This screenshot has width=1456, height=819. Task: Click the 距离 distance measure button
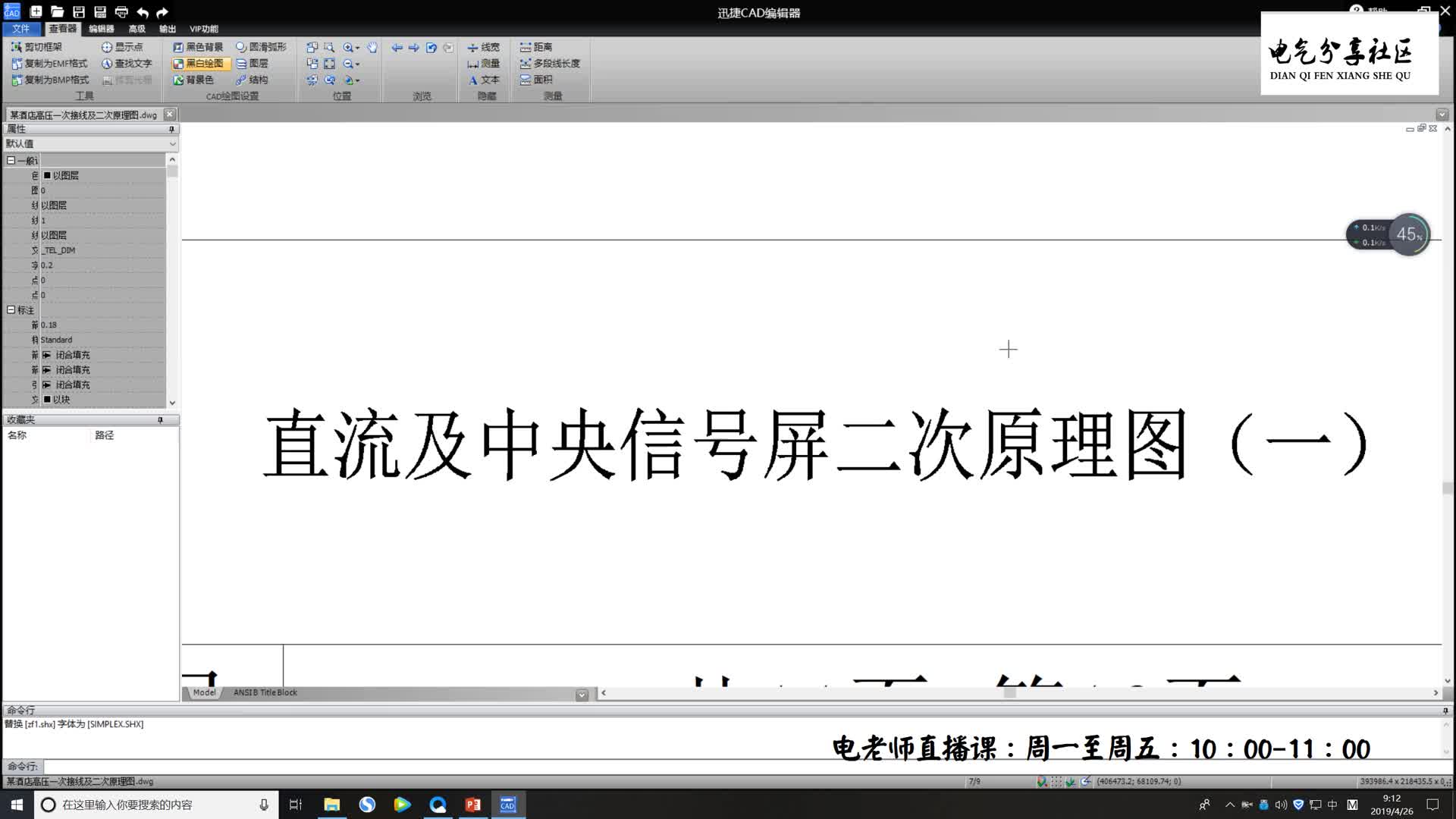(x=536, y=47)
